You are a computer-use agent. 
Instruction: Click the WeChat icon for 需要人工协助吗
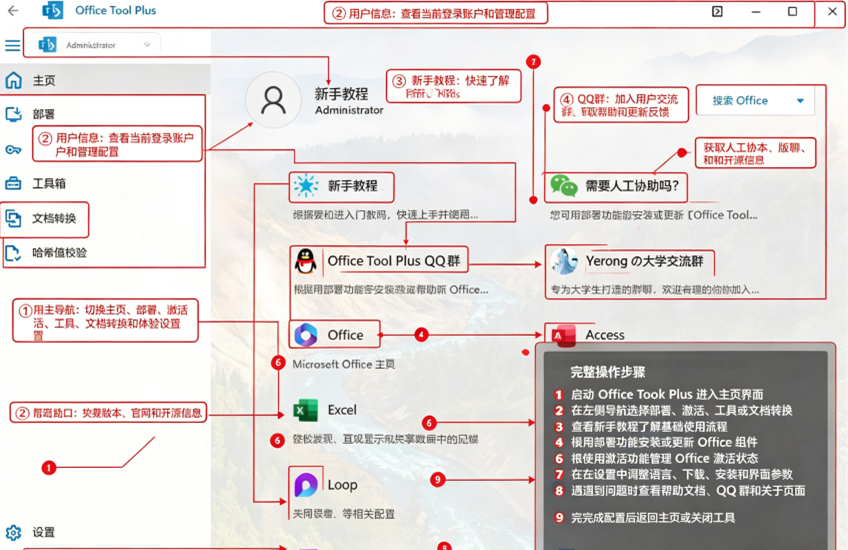564,186
